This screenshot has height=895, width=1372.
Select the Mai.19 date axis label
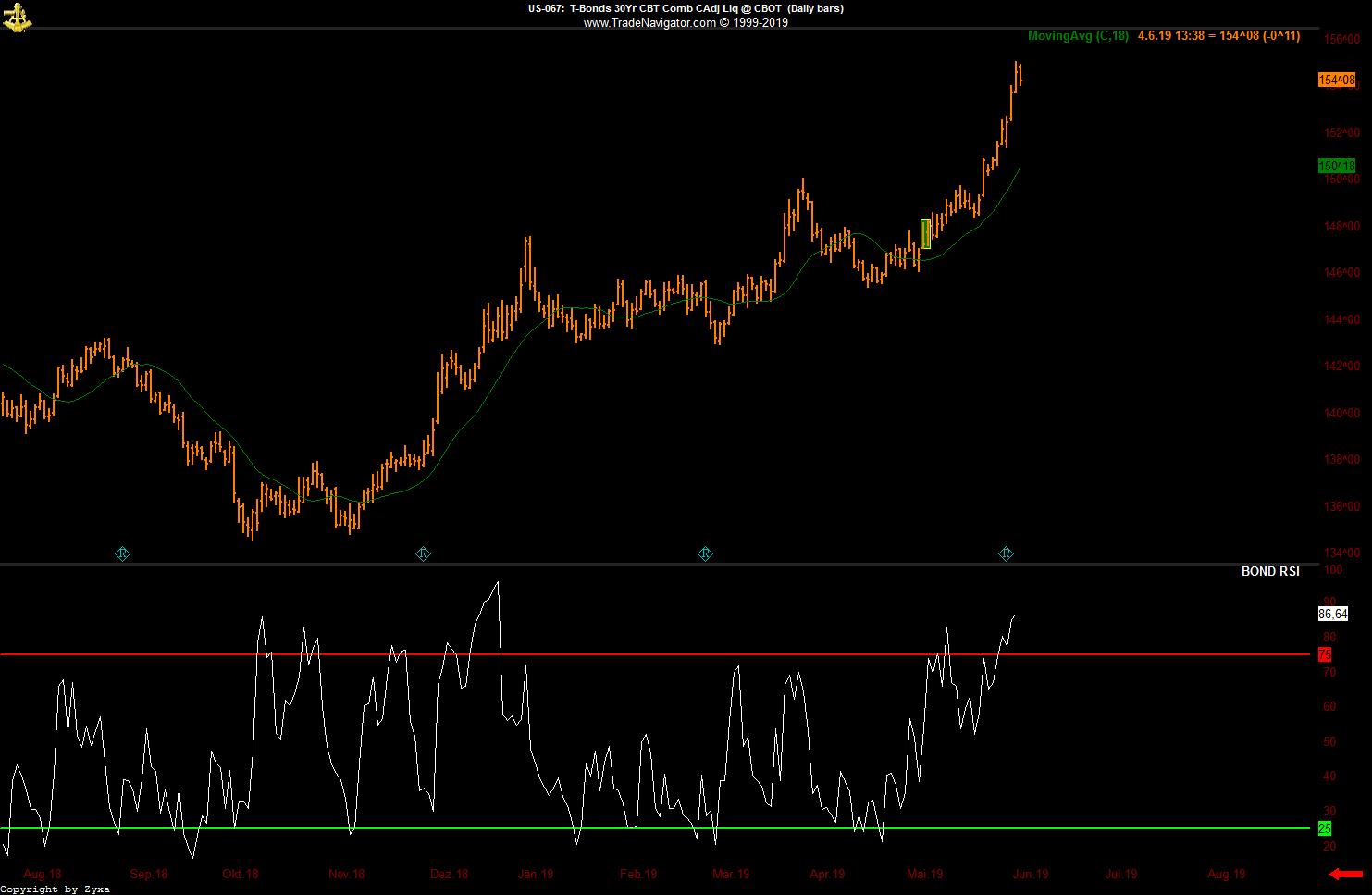tap(924, 875)
